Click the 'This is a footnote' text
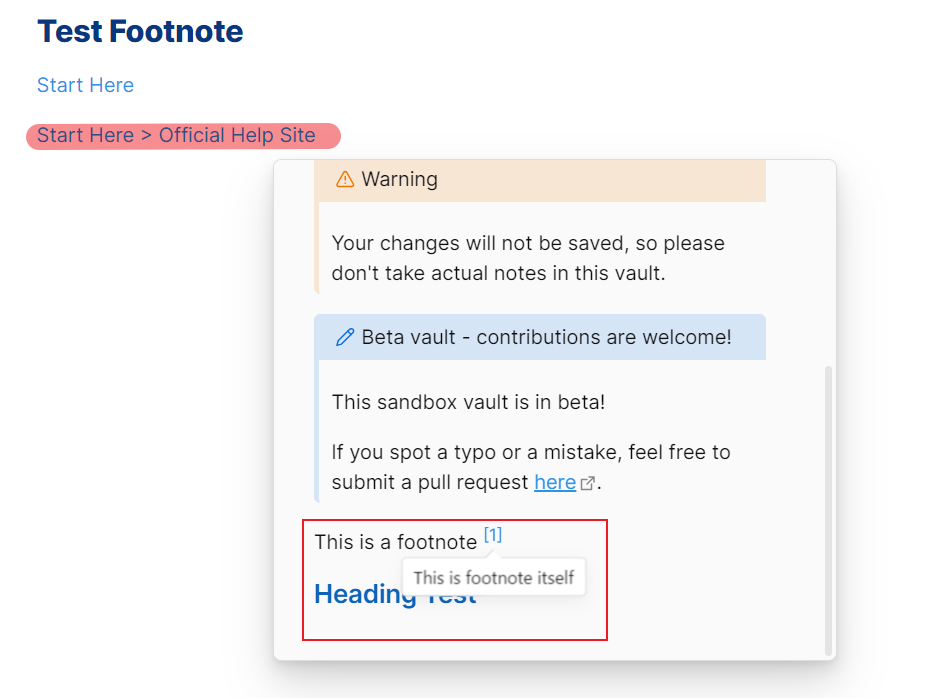This screenshot has width=933, height=698. (x=396, y=542)
